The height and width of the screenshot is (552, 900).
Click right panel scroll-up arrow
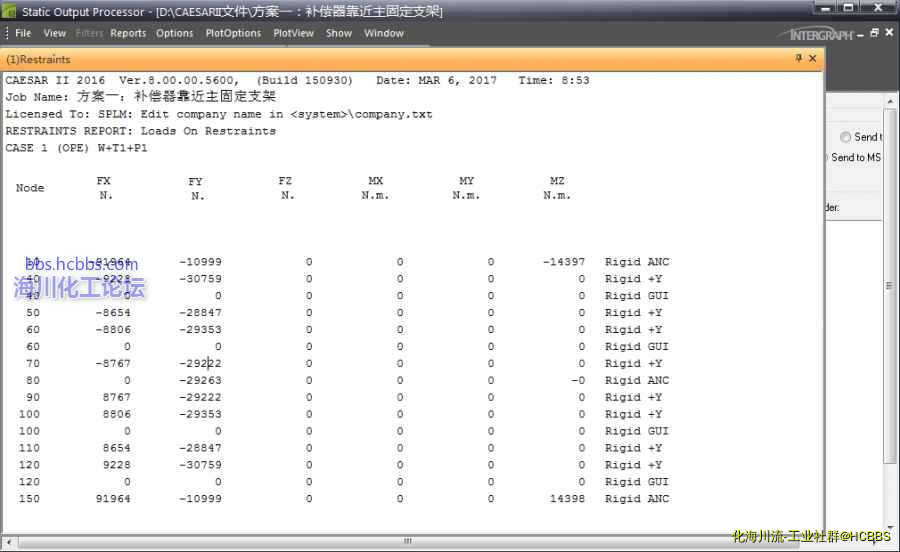(x=890, y=101)
